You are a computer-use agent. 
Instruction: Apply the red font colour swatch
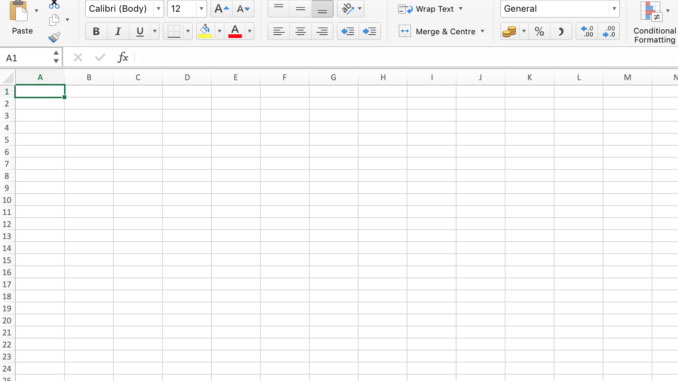coord(235,31)
